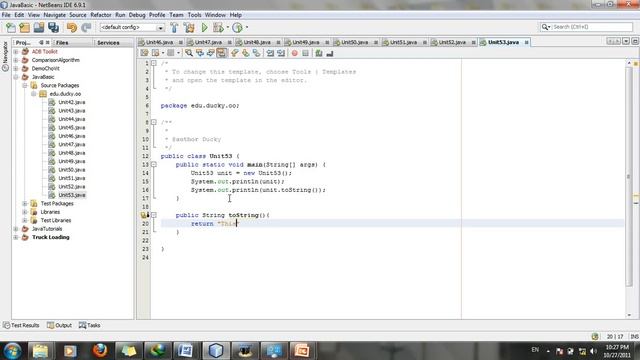Collapse main method code fold on line 13
Screen dimensions: 640x360
(154, 164)
